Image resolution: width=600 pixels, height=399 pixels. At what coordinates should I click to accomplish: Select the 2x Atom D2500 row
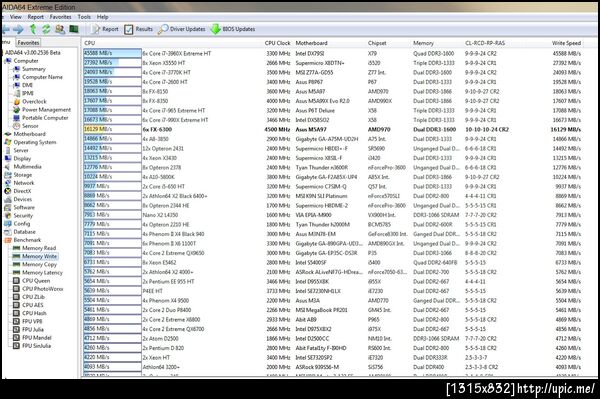(332, 339)
